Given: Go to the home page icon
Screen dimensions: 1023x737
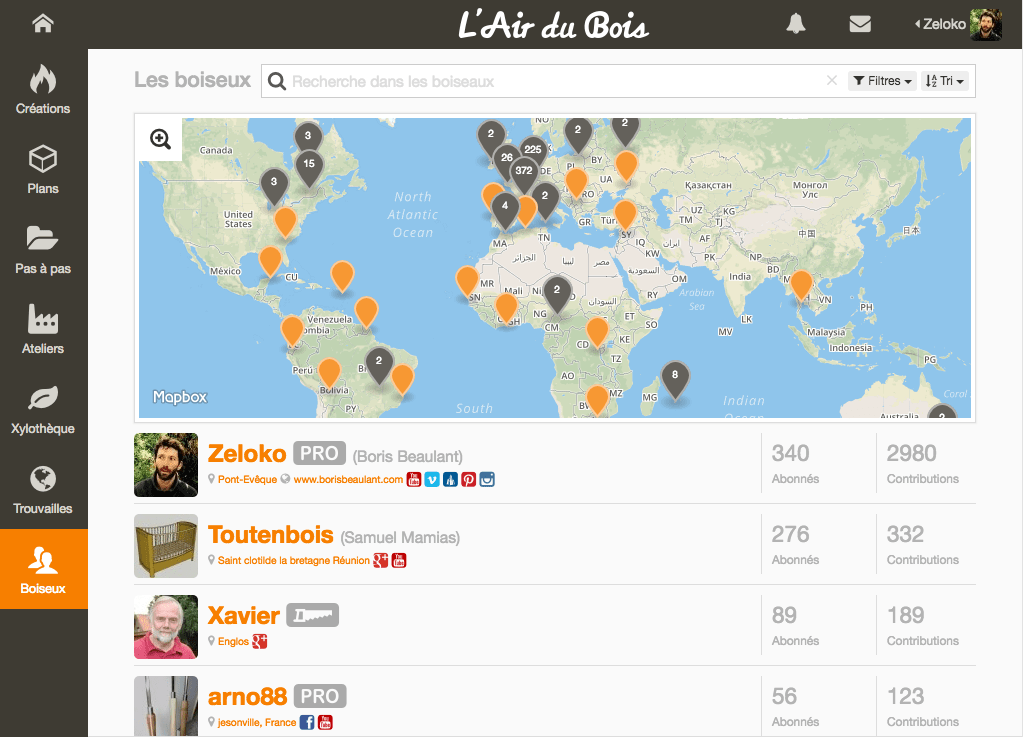Looking at the screenshot, I should tap(43, 23).
